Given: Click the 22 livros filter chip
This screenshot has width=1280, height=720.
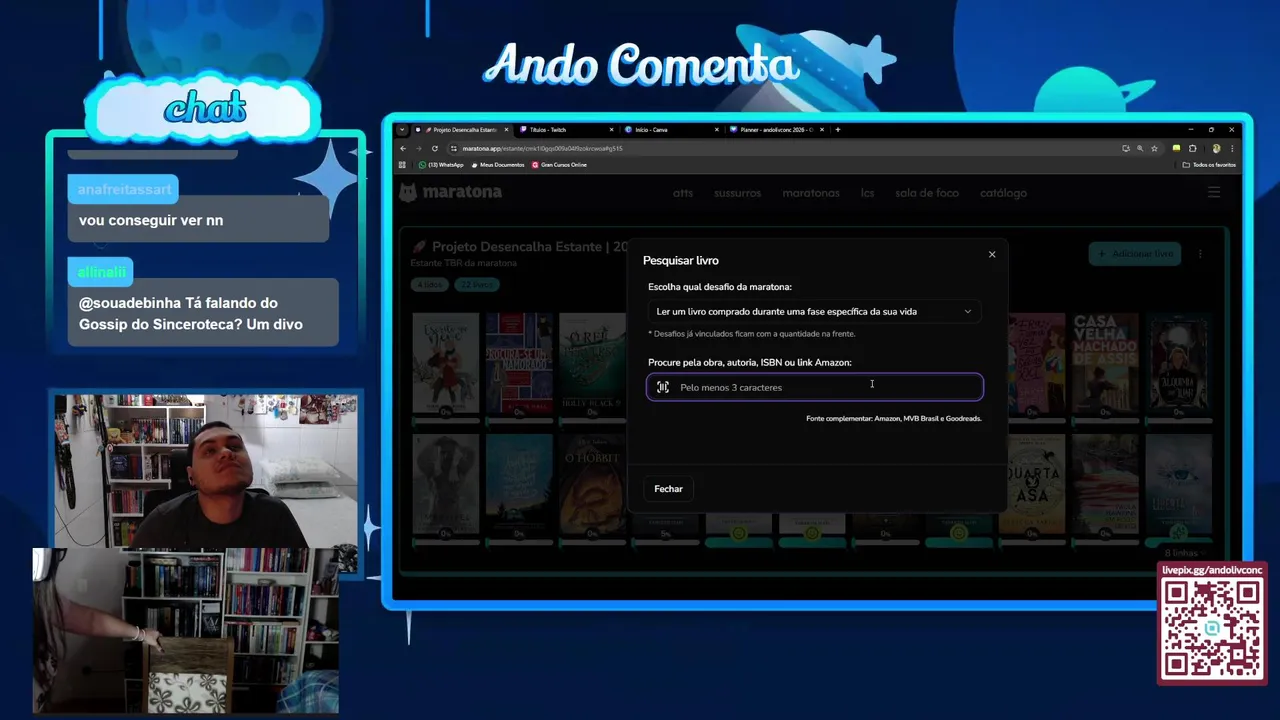Looking at the screenshot, I should click(476, 285).
